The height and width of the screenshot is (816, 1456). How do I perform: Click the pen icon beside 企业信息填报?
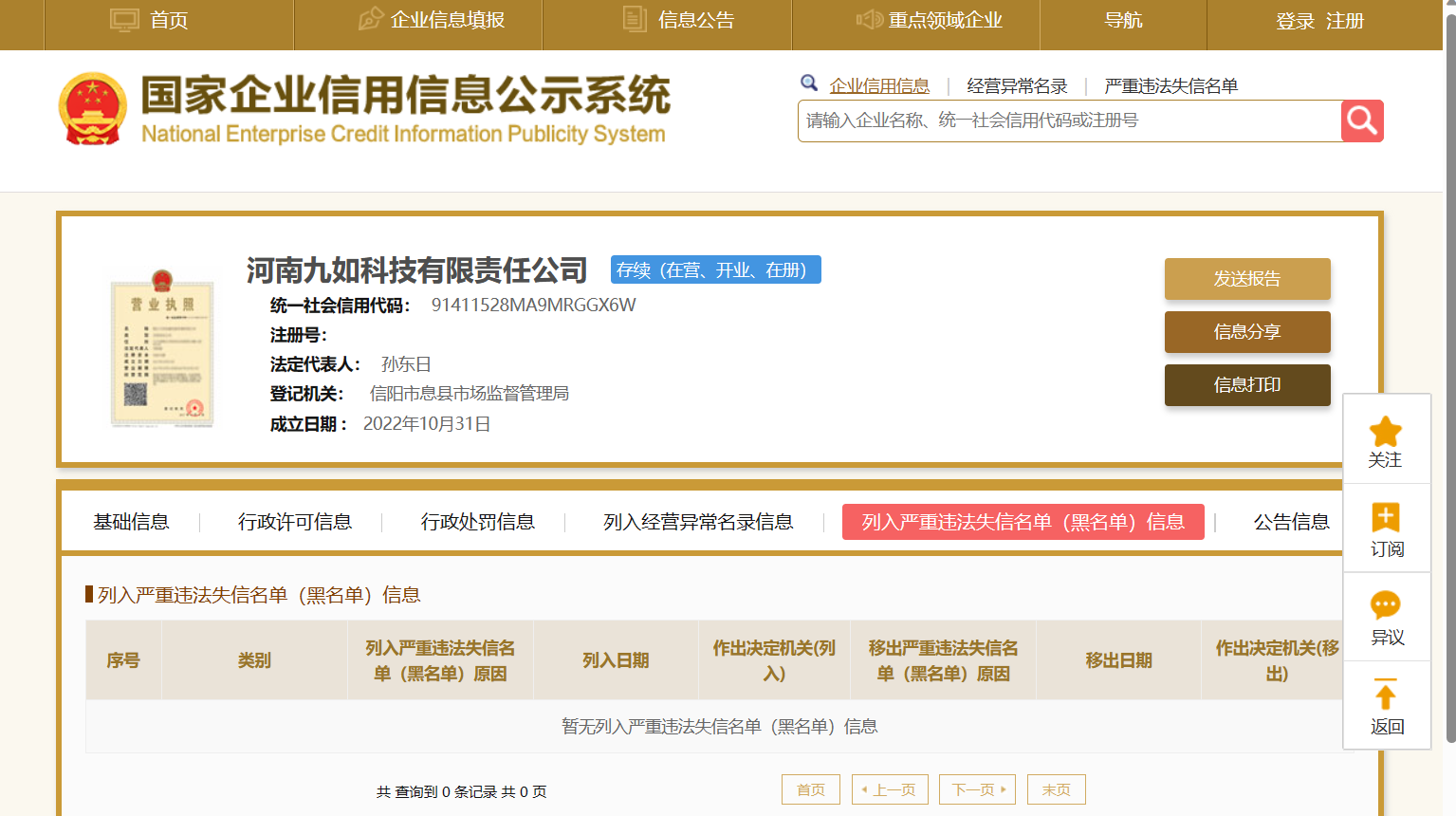click(370, 19)
